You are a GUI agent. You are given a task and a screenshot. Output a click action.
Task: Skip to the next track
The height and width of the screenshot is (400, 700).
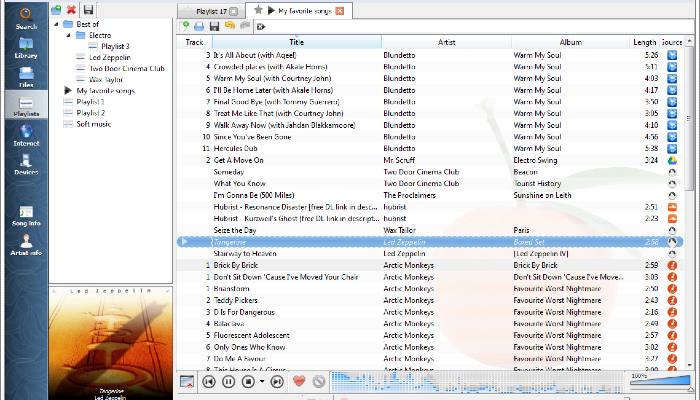tap(277, 382)
